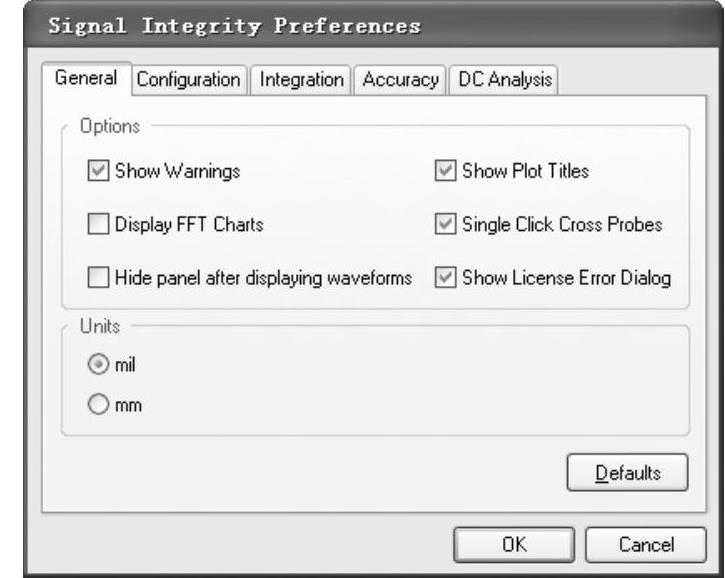Click the Units group heading
Viewport: 725px width, 578px height.
click(x=98, y=327)
